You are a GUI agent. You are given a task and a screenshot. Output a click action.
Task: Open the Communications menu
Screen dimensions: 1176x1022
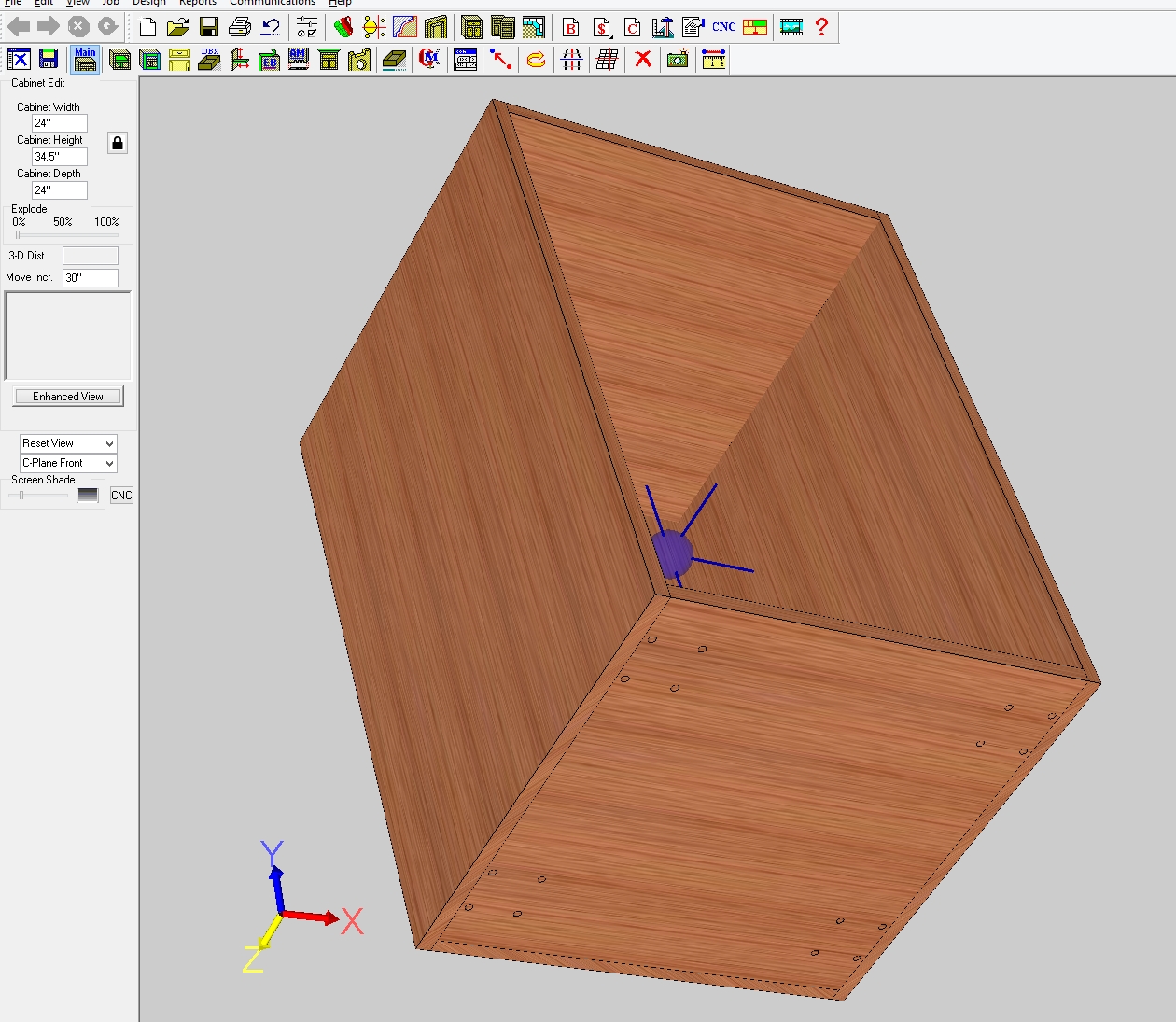(273, 3)
